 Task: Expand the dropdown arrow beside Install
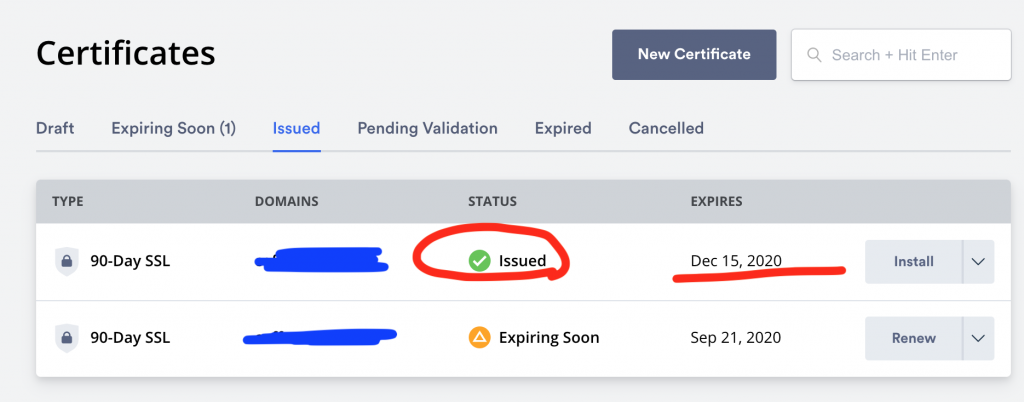coord(978,262)
